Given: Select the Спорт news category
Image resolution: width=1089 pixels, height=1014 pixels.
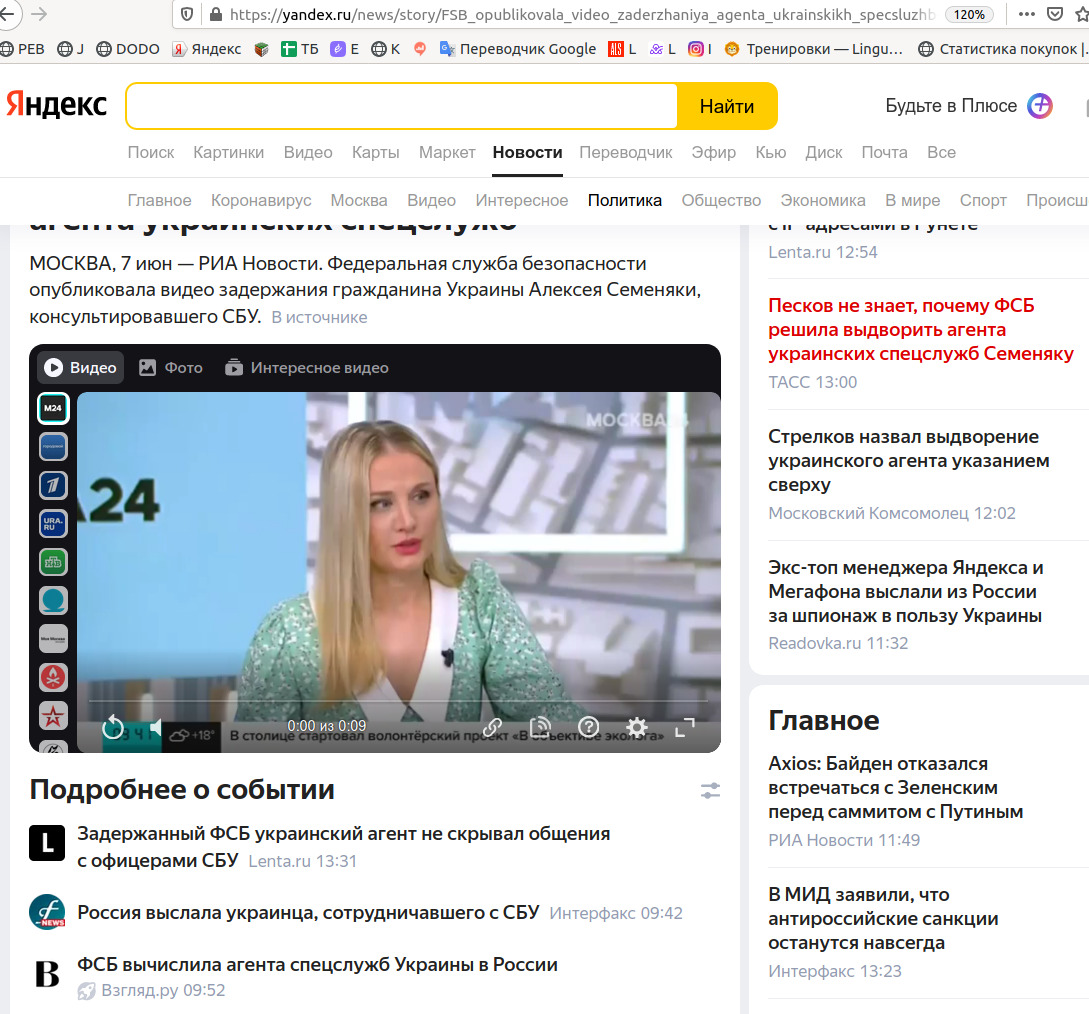Looking at the screenshot, I should click(983, 200).
